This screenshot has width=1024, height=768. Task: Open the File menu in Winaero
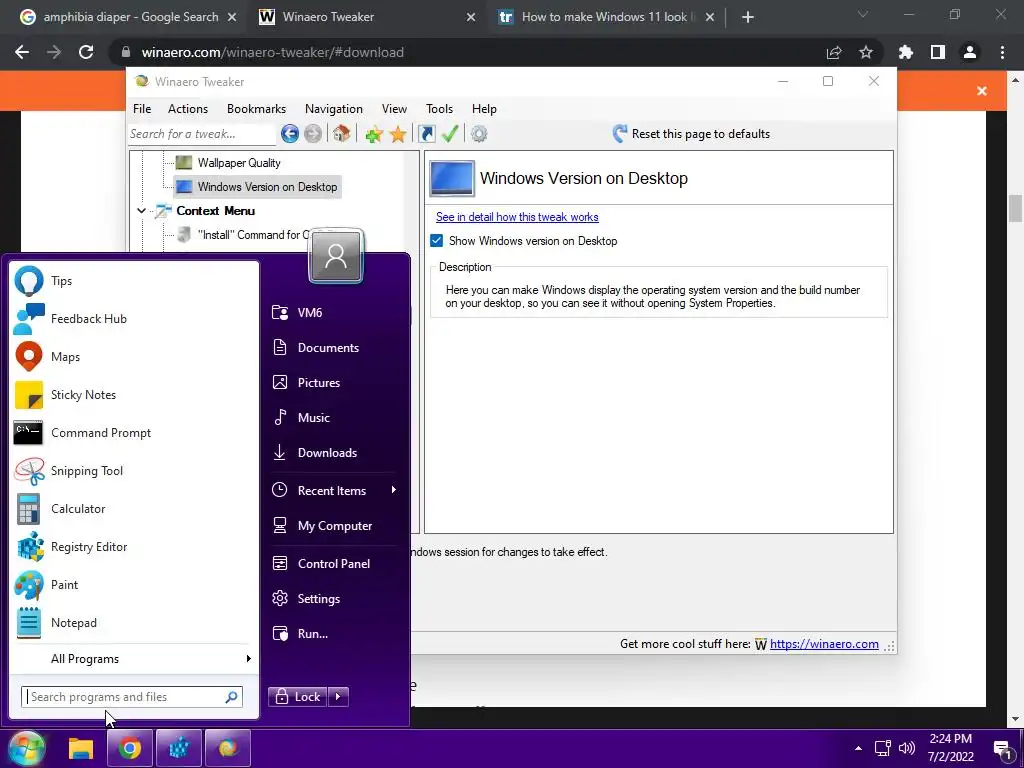pos(142,109)
